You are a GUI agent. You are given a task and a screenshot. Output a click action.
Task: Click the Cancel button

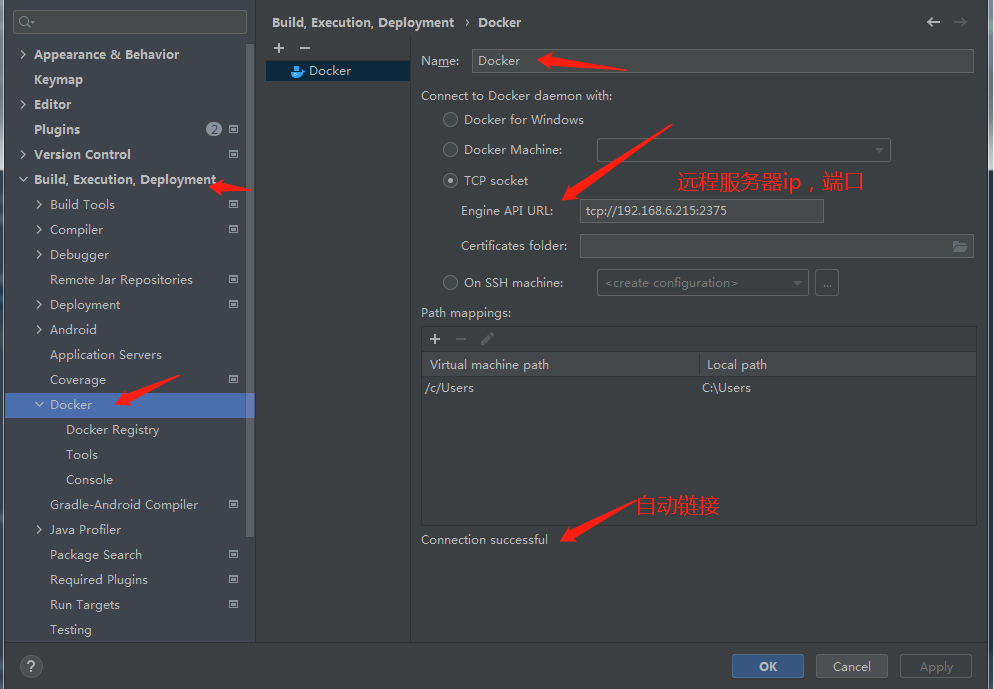coord(851,666)
